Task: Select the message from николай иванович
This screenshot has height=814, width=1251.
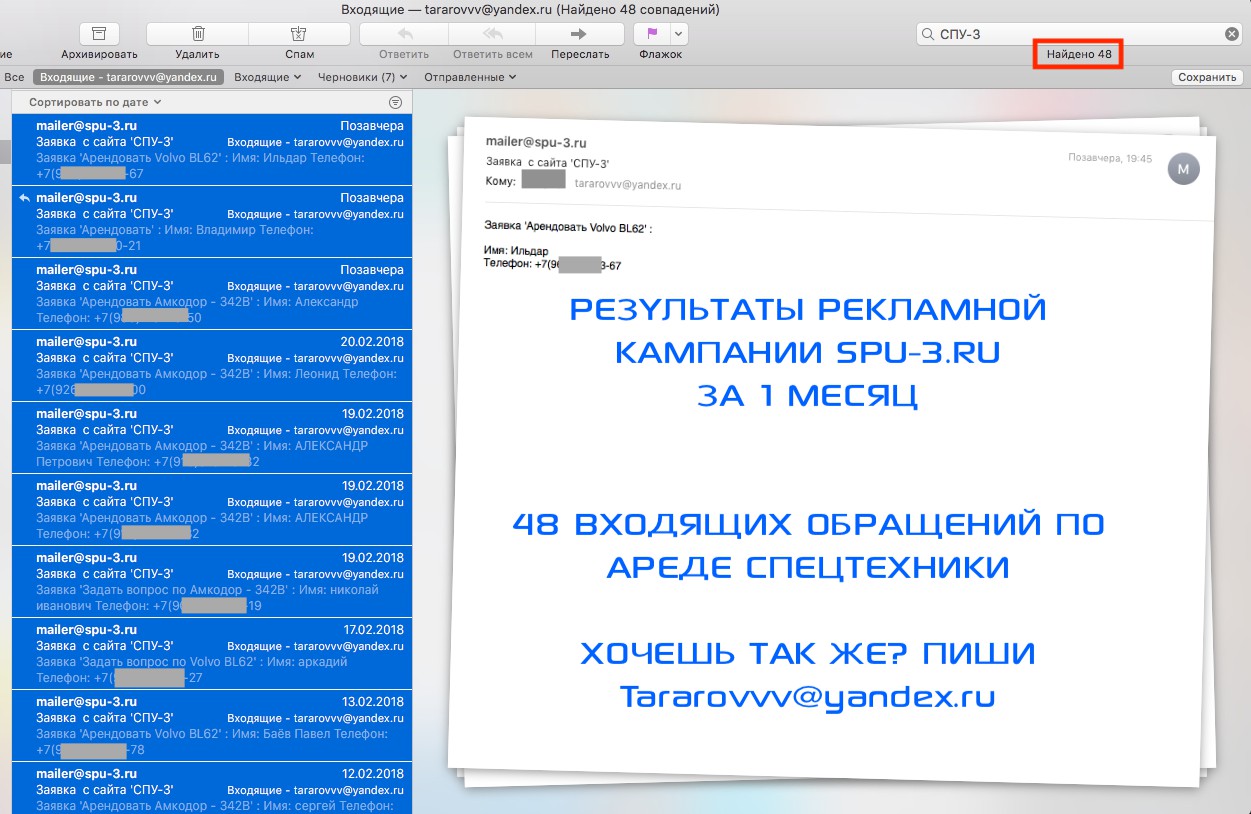Action: click(211, 582)
